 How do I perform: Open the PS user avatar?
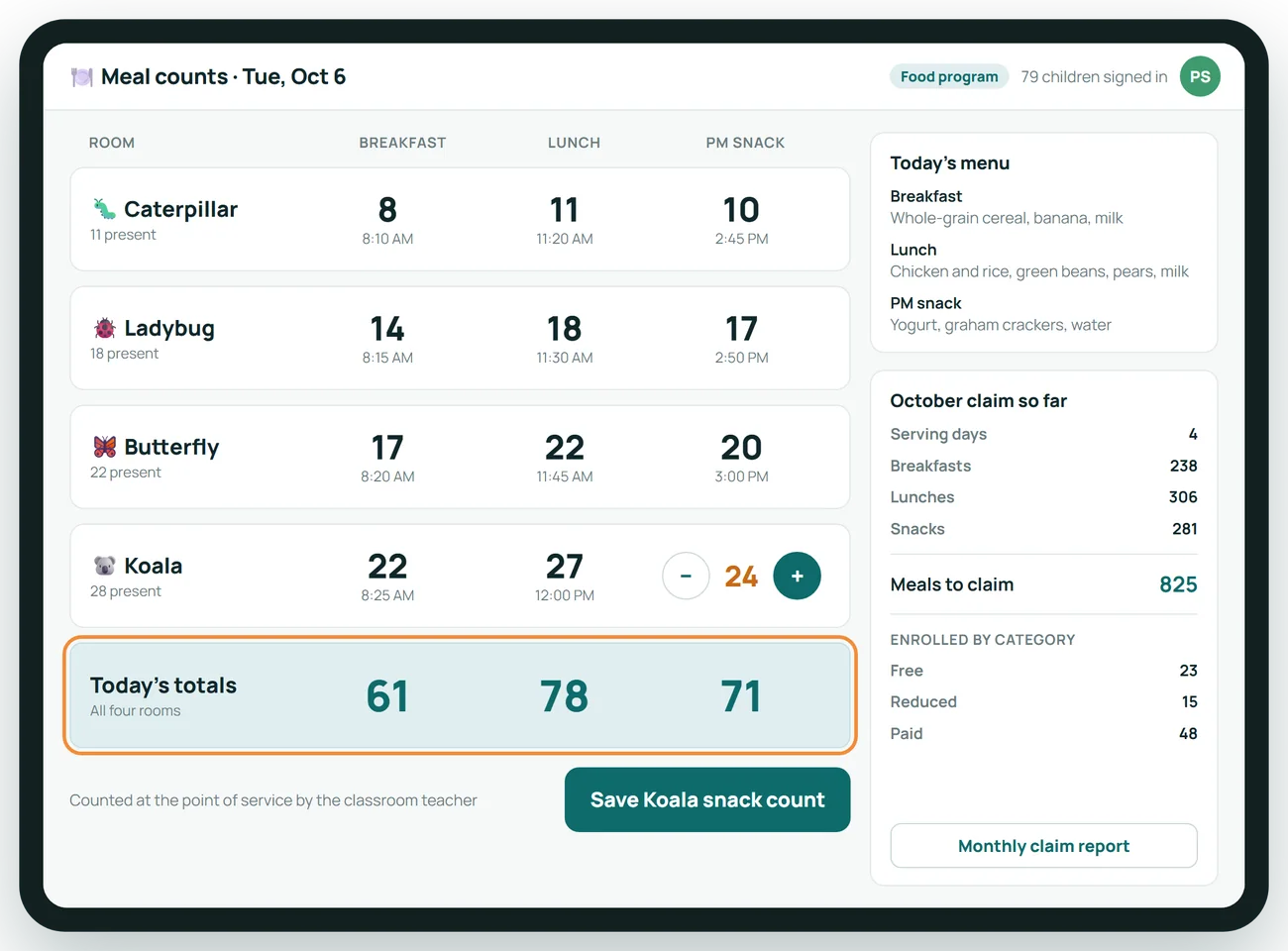point(1200,76)
